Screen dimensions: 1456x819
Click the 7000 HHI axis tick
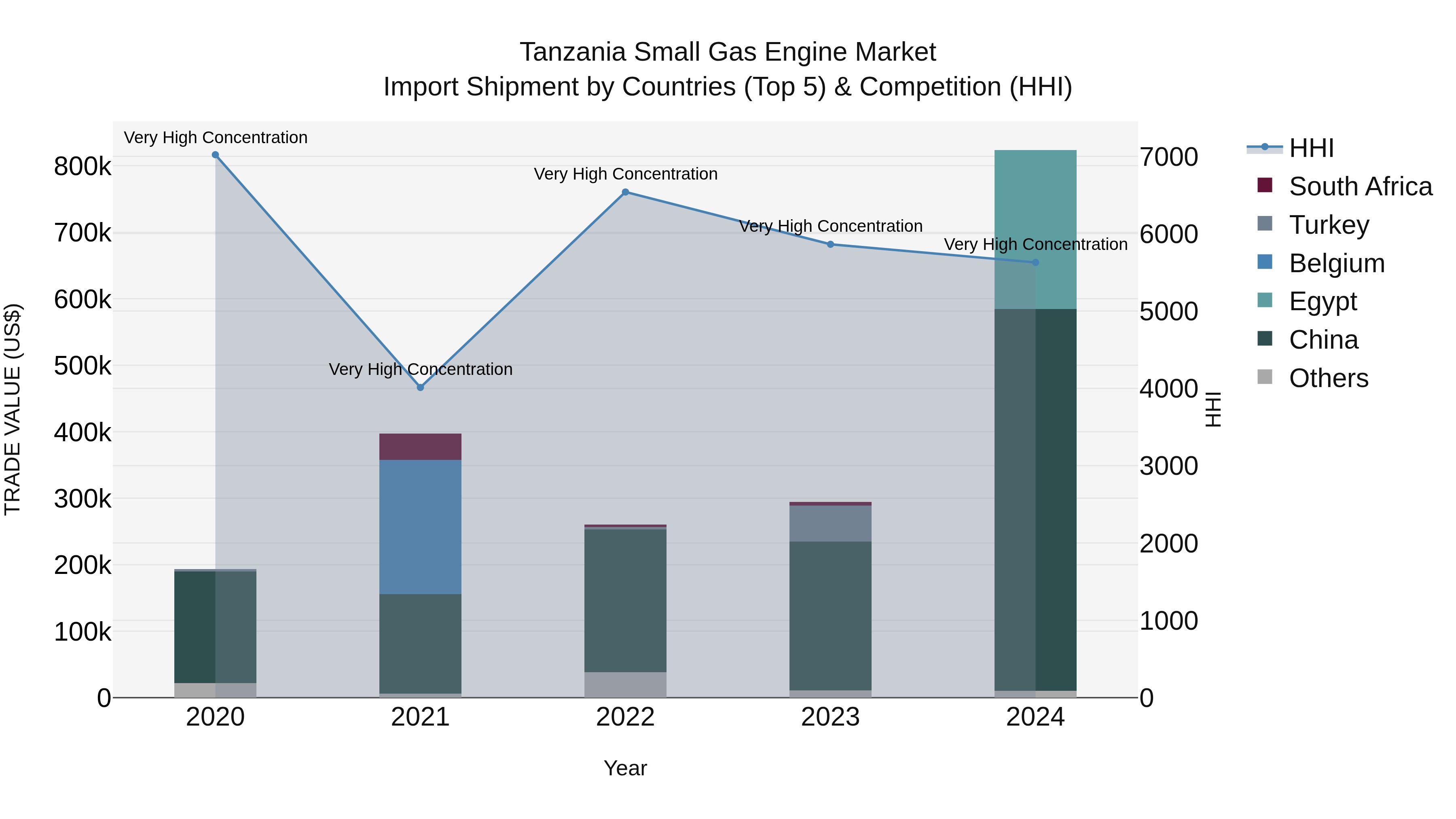click(x=1169, y=157)
